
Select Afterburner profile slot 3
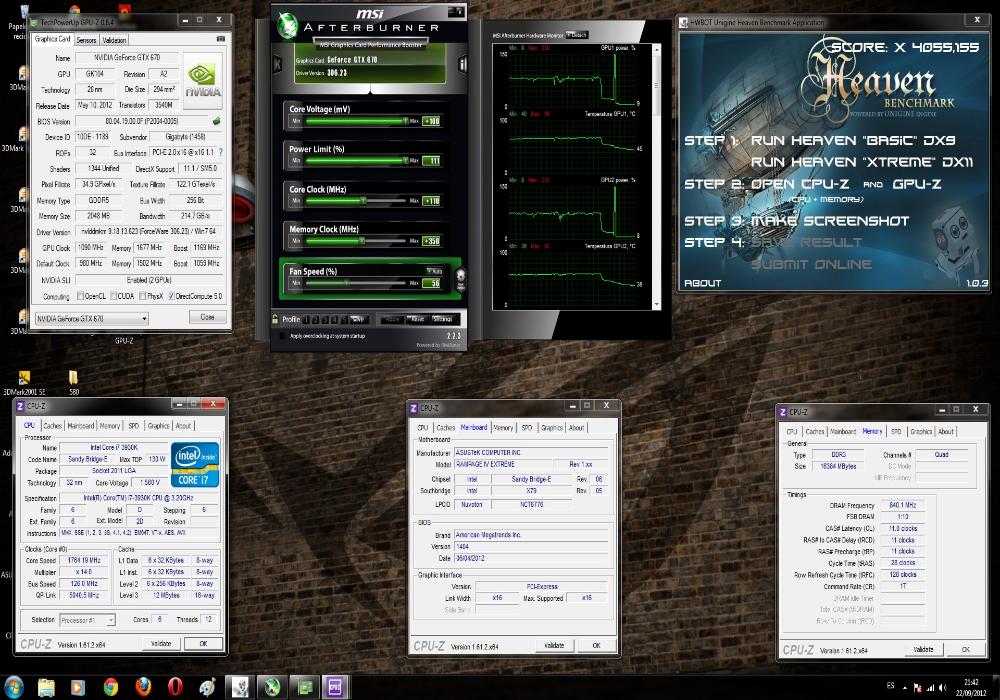point(325,319)
